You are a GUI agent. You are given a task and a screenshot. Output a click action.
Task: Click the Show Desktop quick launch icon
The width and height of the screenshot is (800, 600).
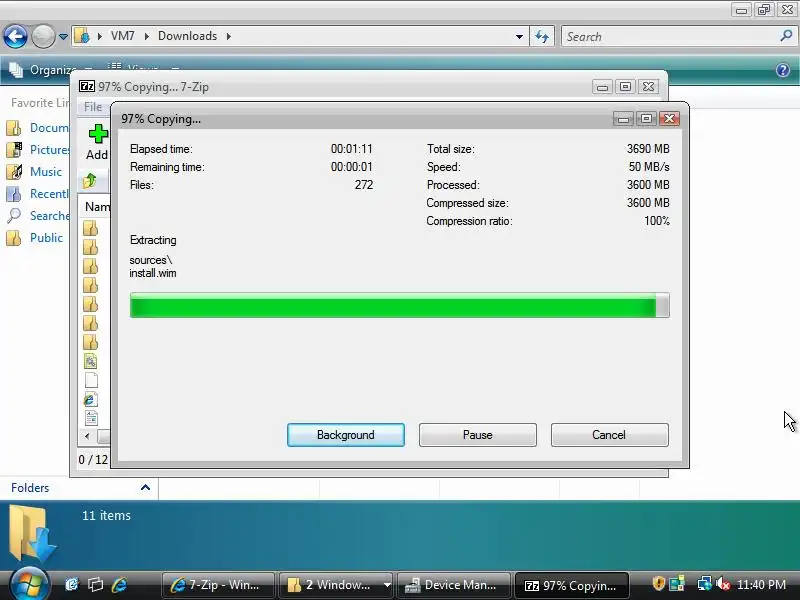[x=71, y=584]
